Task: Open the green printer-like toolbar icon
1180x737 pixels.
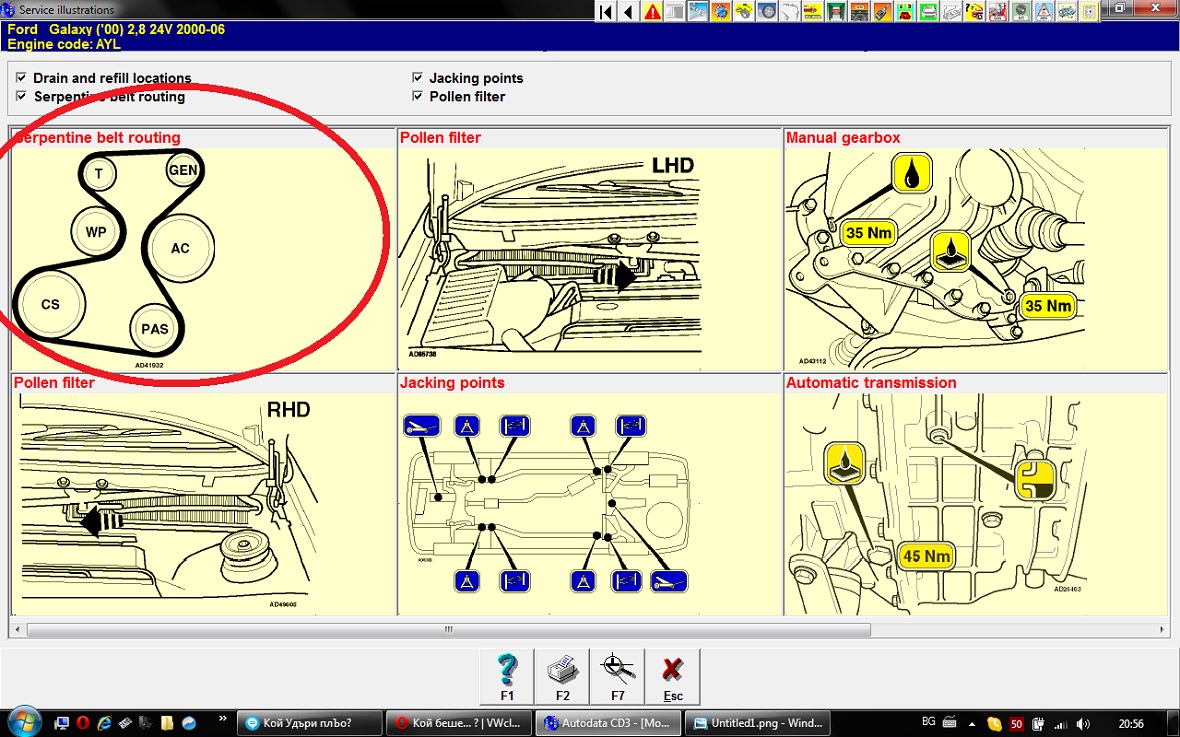Action: click(x=929, y=11)
